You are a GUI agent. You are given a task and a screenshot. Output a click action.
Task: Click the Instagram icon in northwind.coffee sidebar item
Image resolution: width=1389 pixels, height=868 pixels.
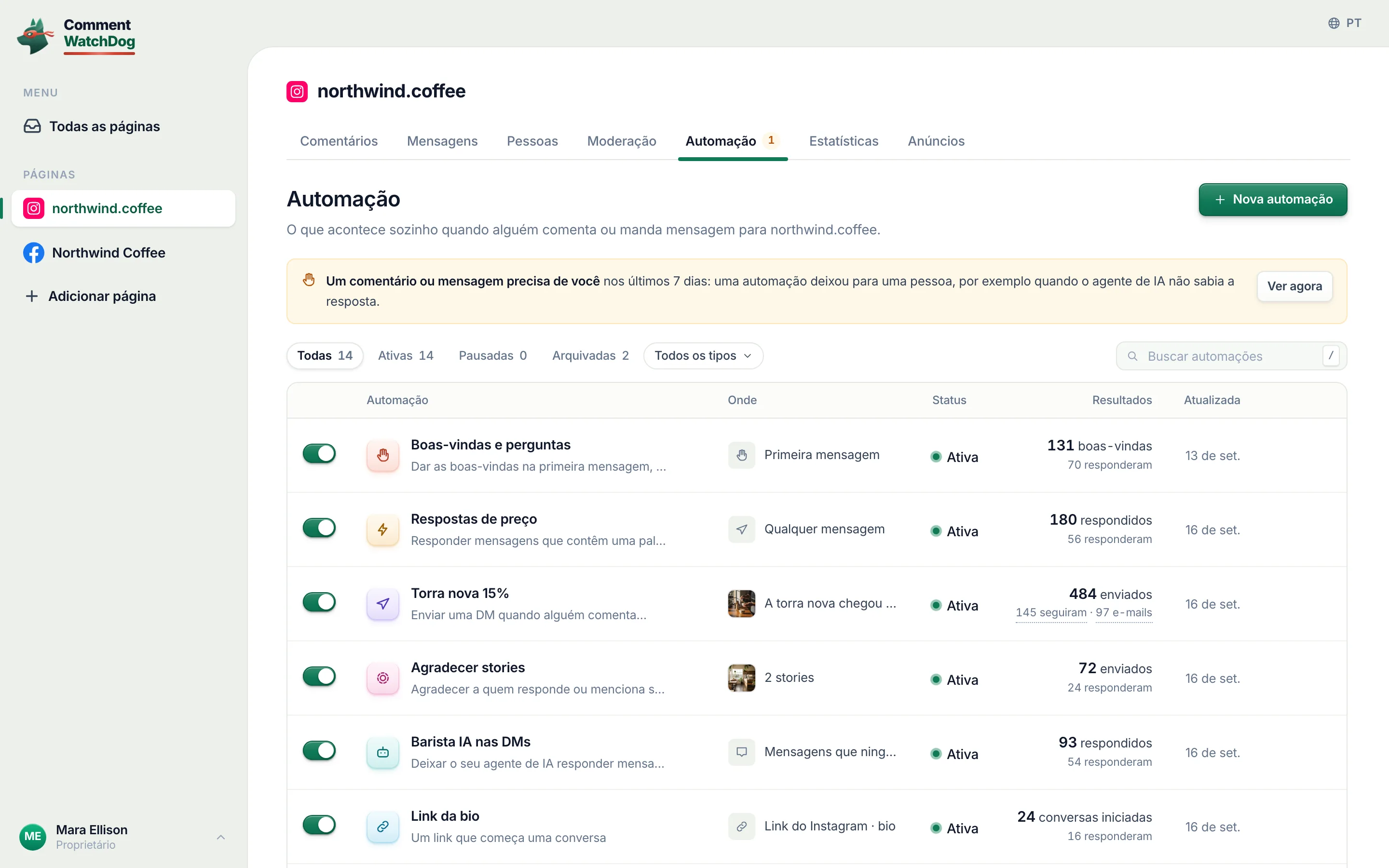[x=34, y=208]
